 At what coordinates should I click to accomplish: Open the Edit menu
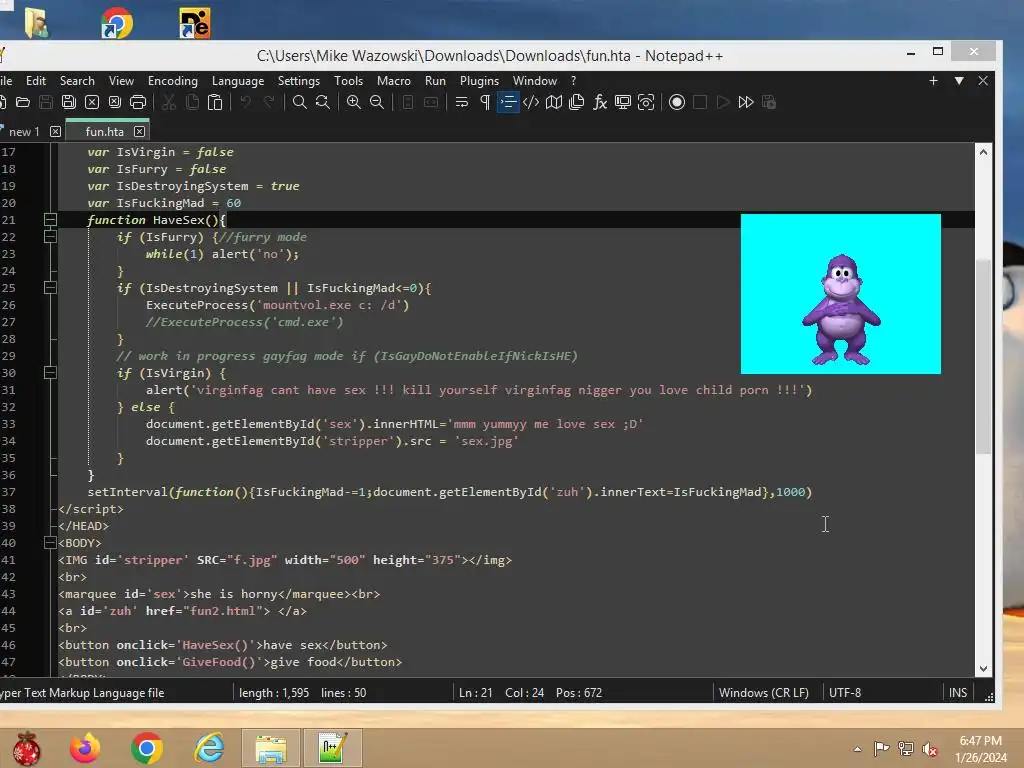35,81
